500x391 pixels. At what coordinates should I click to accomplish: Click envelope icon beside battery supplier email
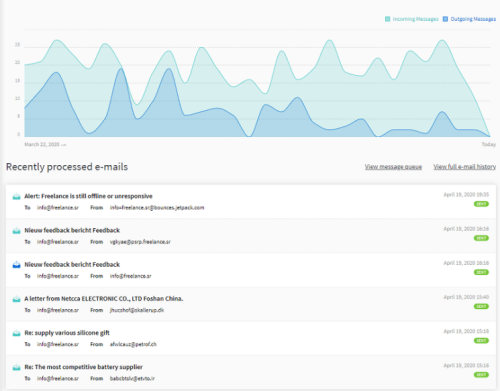click(x=16, y=367)
